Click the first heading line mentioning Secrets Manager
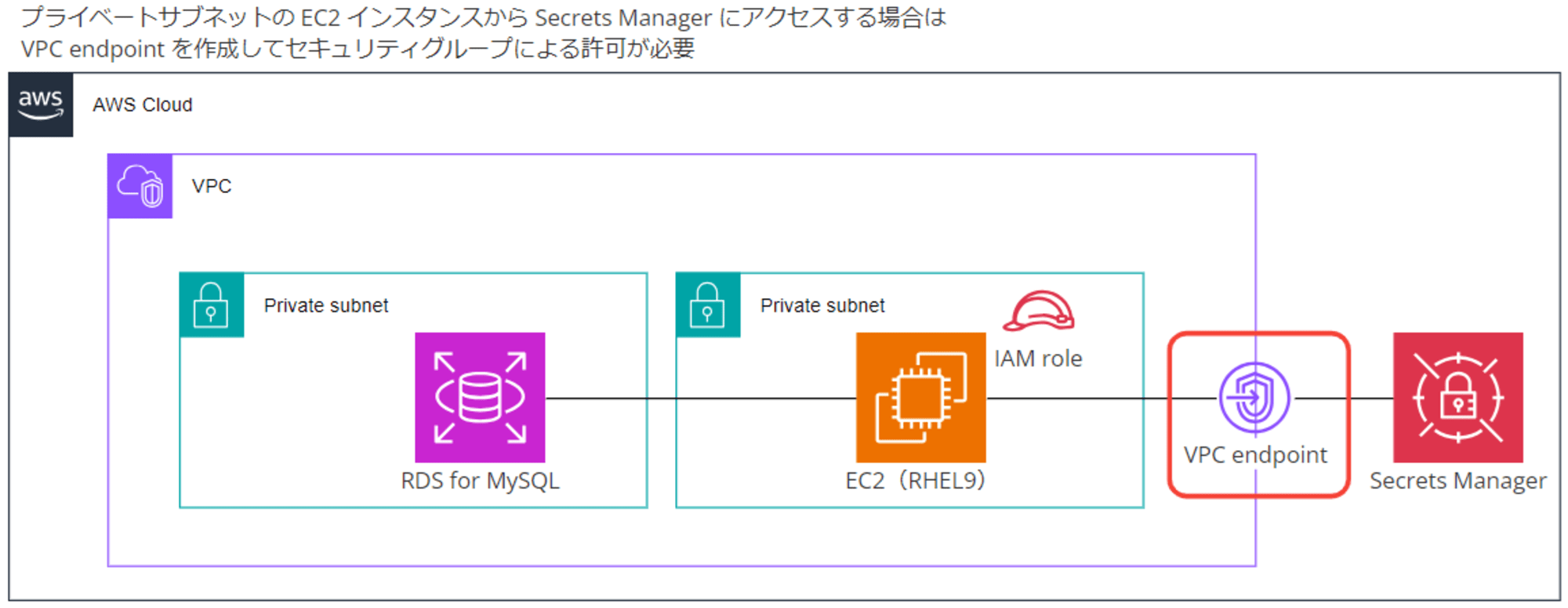Screen dimensions: 1568x608 coord(484,17)
